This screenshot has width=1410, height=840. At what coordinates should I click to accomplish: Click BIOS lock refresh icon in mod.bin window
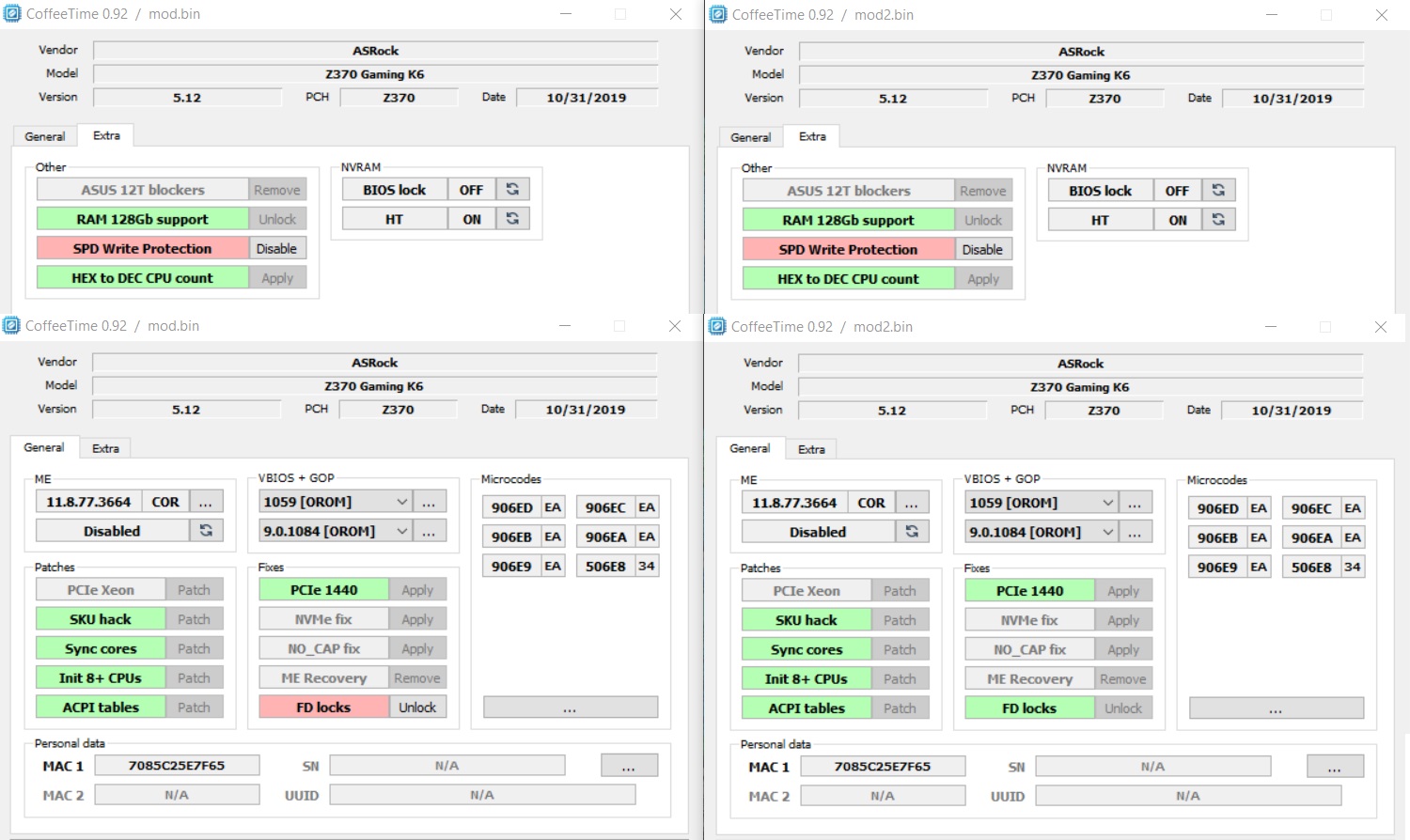512,190
